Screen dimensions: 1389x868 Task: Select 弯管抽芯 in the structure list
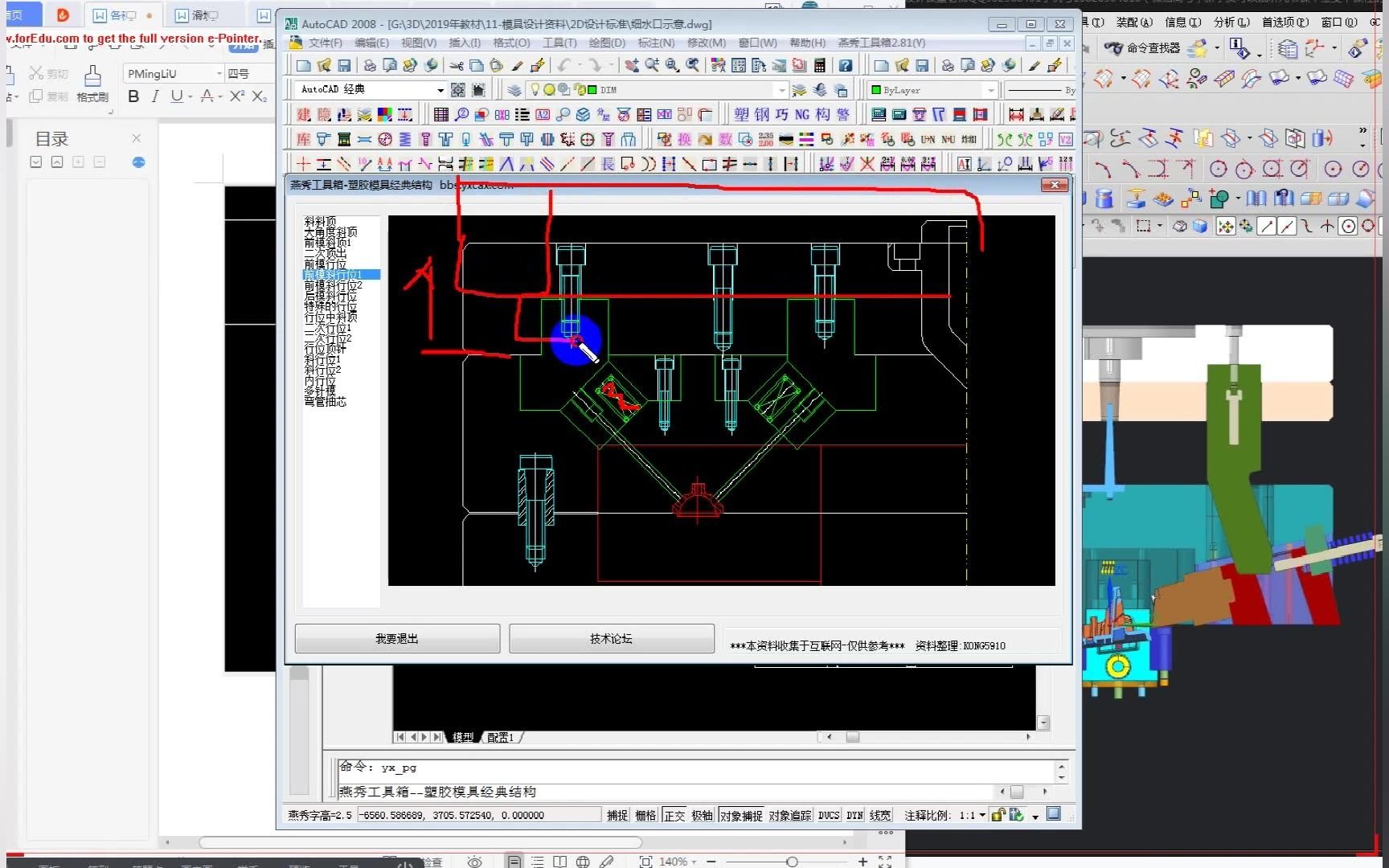325,401
